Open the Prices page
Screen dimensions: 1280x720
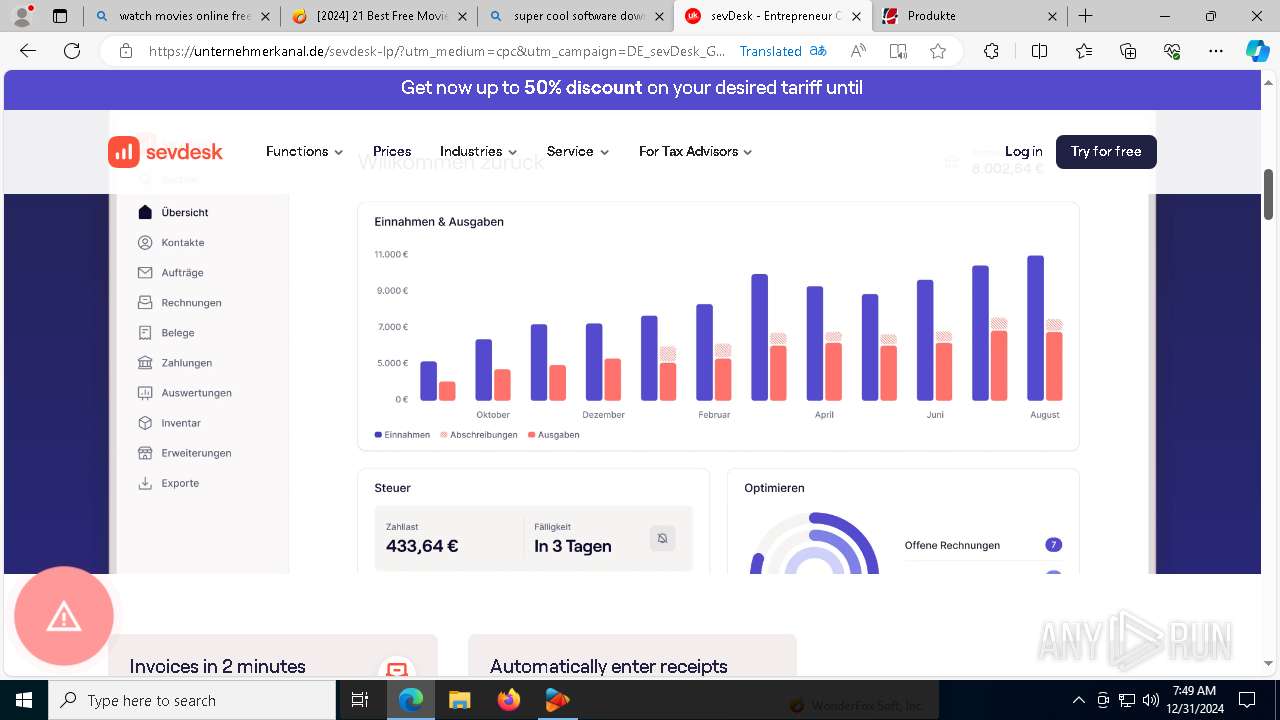click(392, 152)
